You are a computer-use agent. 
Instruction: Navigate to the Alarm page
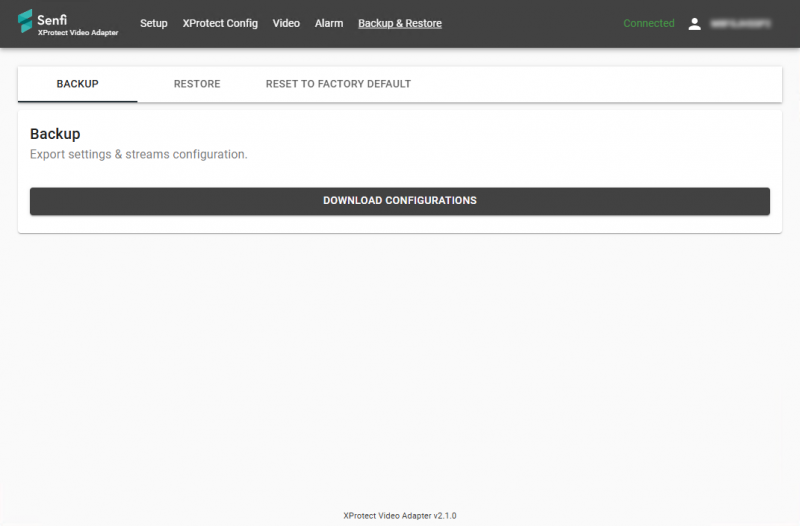329,23
